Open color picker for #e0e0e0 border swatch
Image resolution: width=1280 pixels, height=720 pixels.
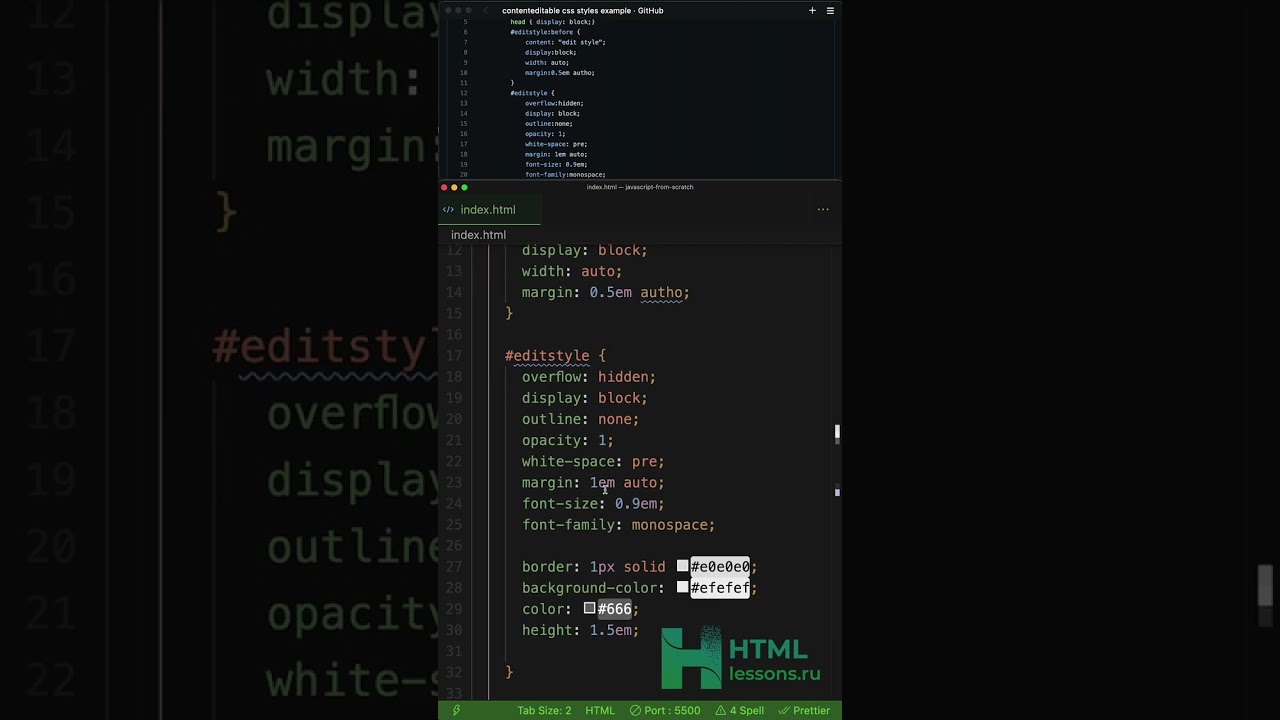click(x=683, y=566)
